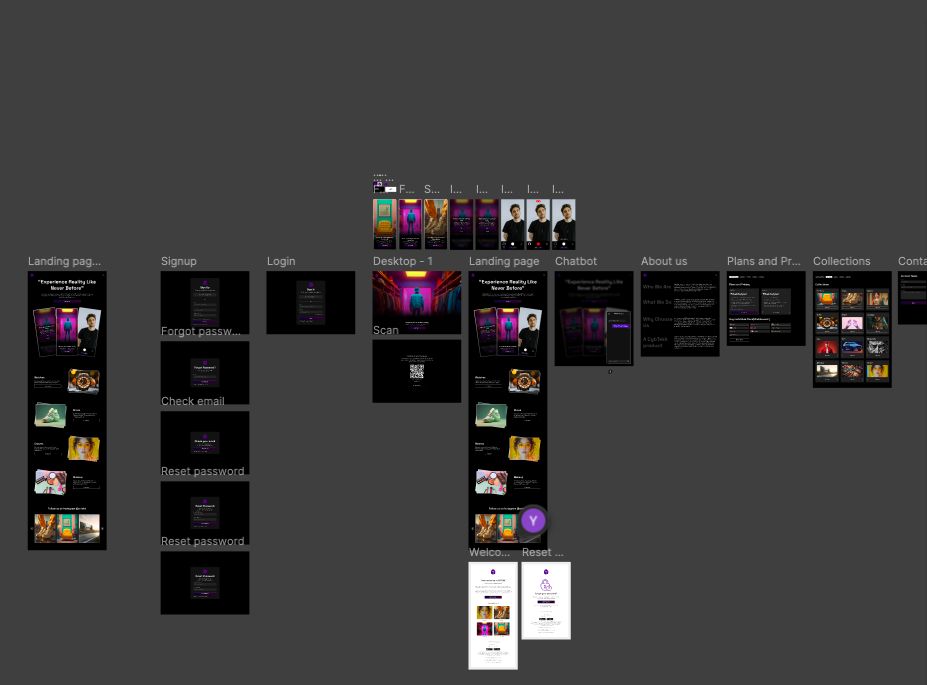
Task: Select the Desktop - 1 frame label
Action: (403, 261)
